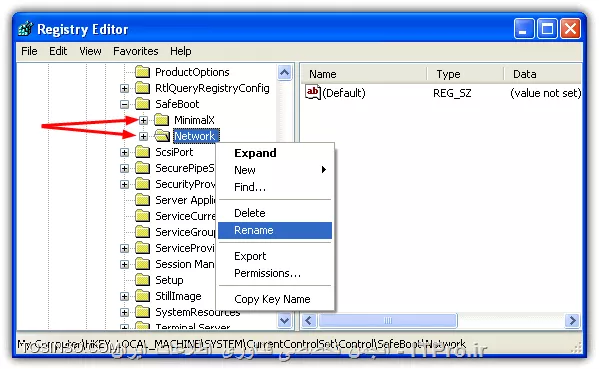The width and height of the screenshot is (599, 369).
Task: Select the SafeBoot folder icon
Action: [x=143, y=104]
